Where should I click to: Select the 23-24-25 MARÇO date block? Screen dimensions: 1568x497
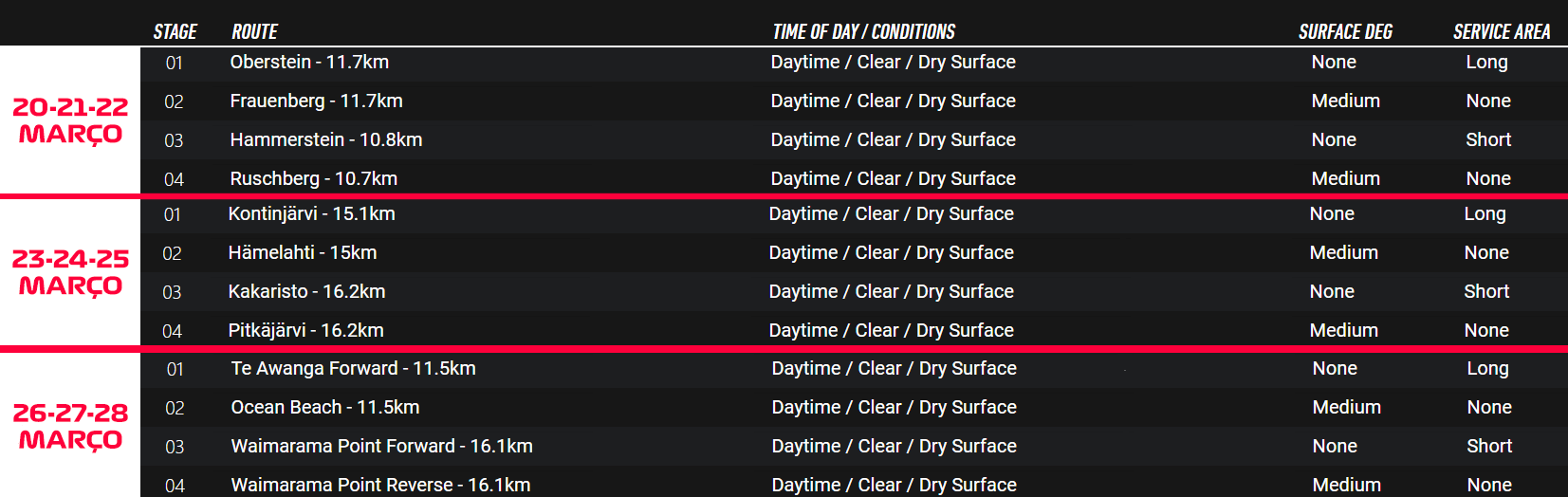[x=70, y=272]
